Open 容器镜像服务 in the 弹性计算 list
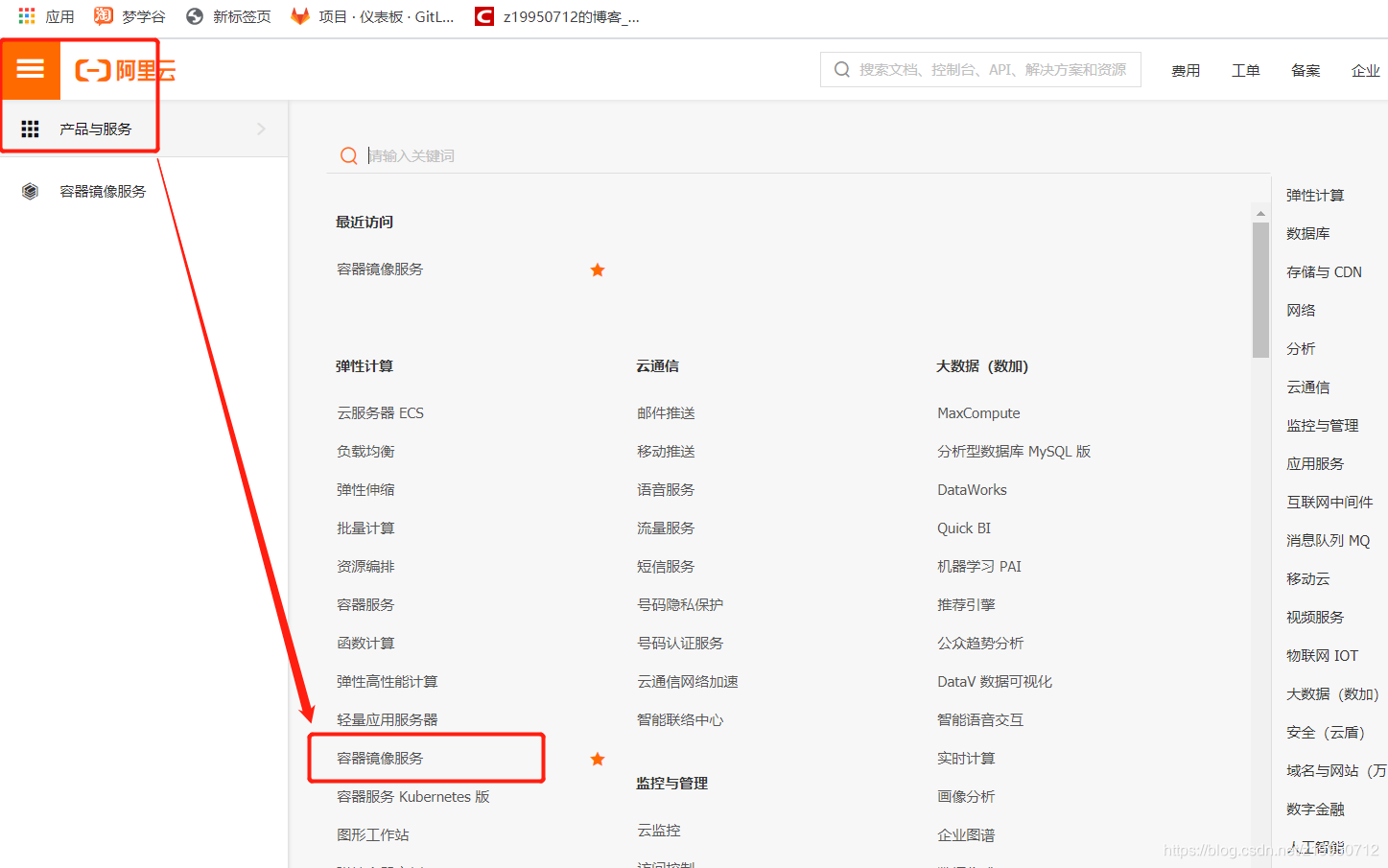The width and height of the screenshot is (1388, 868). pyautogui.click(x=380, y=759)
